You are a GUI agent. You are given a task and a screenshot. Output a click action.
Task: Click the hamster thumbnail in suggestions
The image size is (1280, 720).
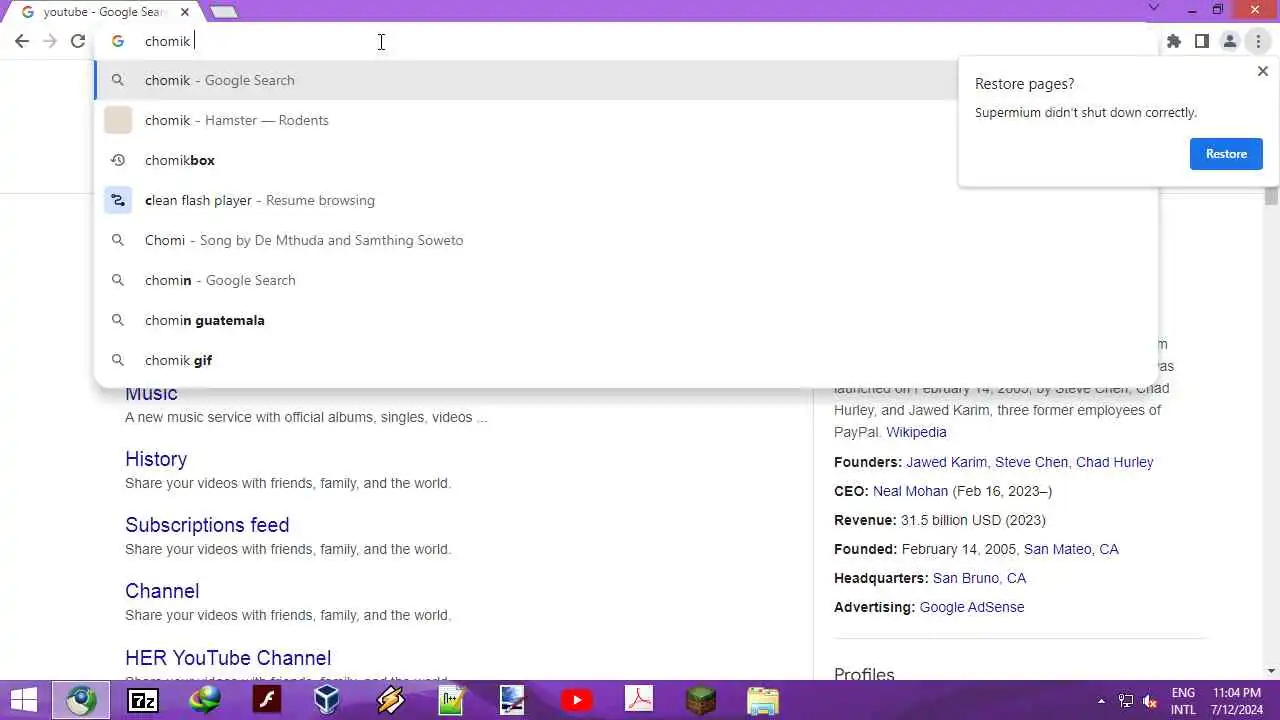tap(118, 120)
